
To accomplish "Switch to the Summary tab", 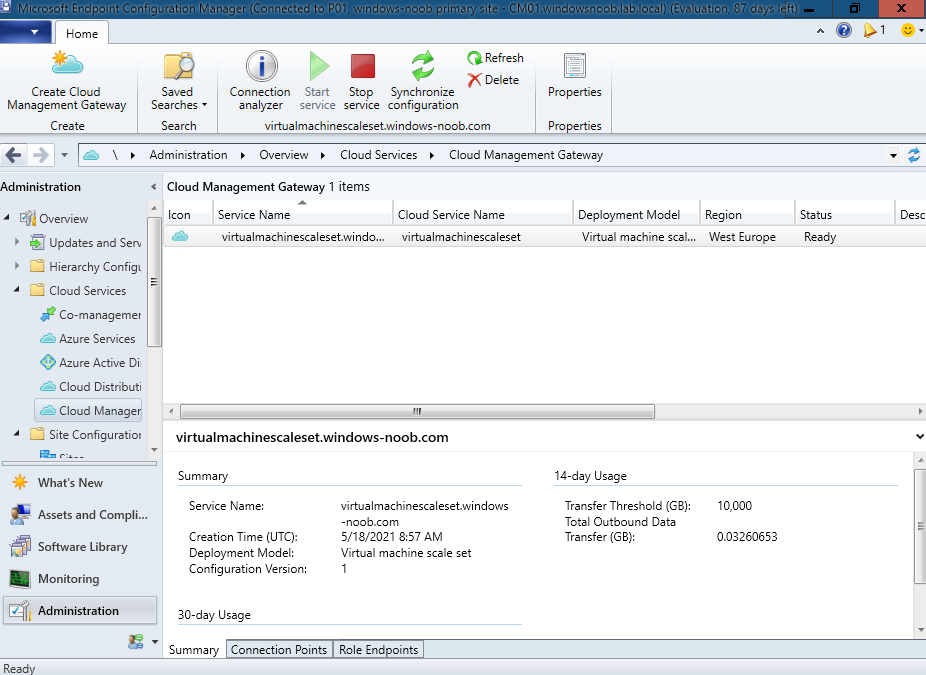I will tap(194, 650).
